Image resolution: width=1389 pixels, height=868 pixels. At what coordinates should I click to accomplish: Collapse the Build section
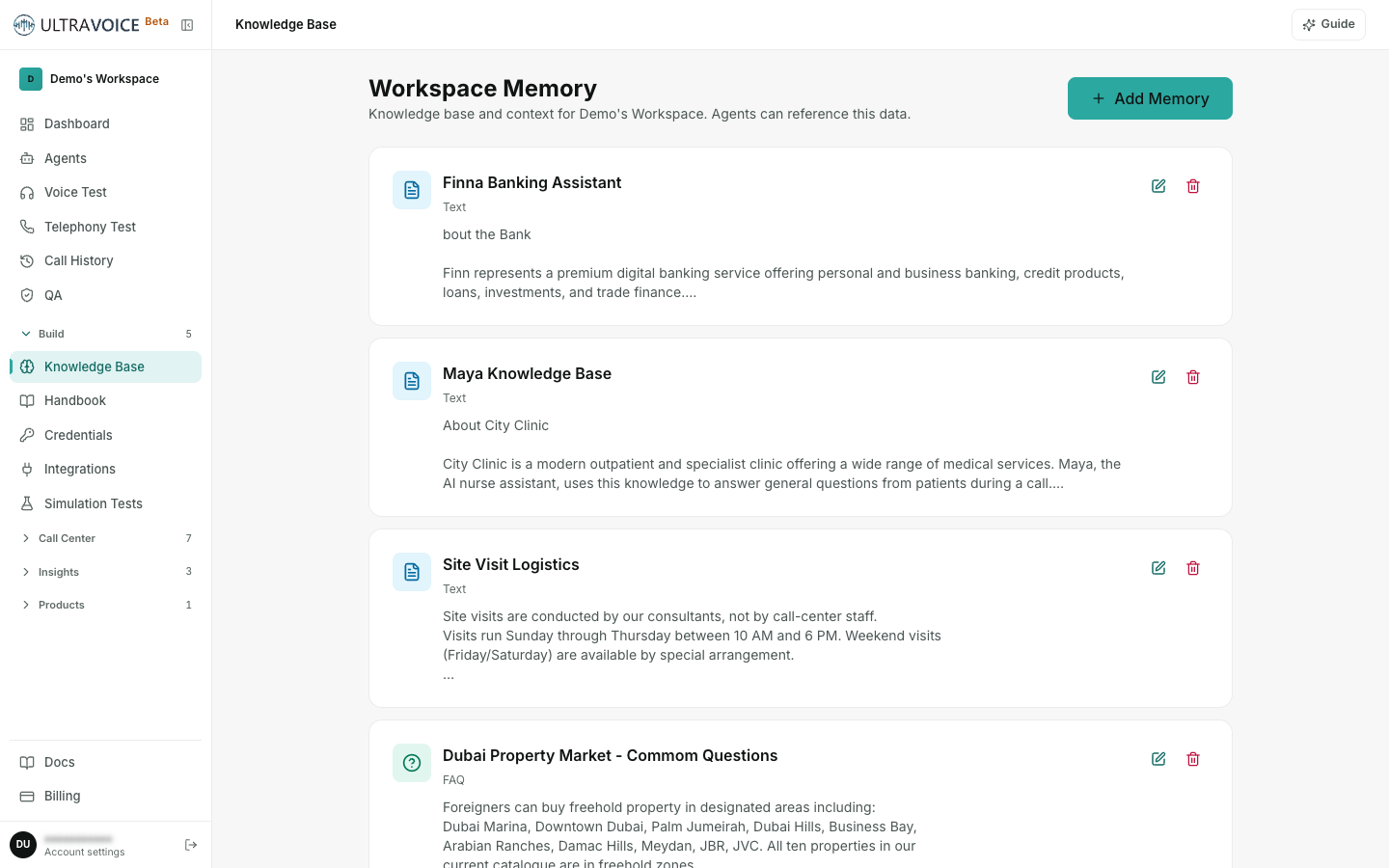coord(105,334)
